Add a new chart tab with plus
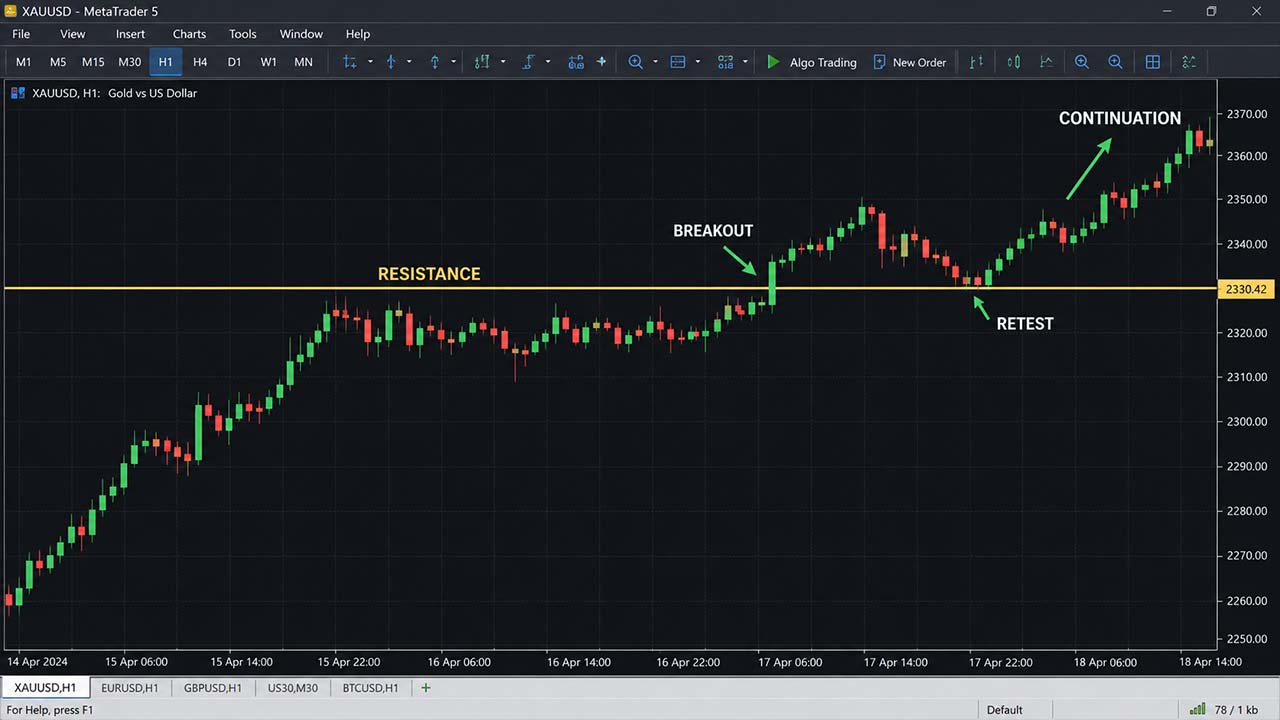1280x720 pixels. 426,688
